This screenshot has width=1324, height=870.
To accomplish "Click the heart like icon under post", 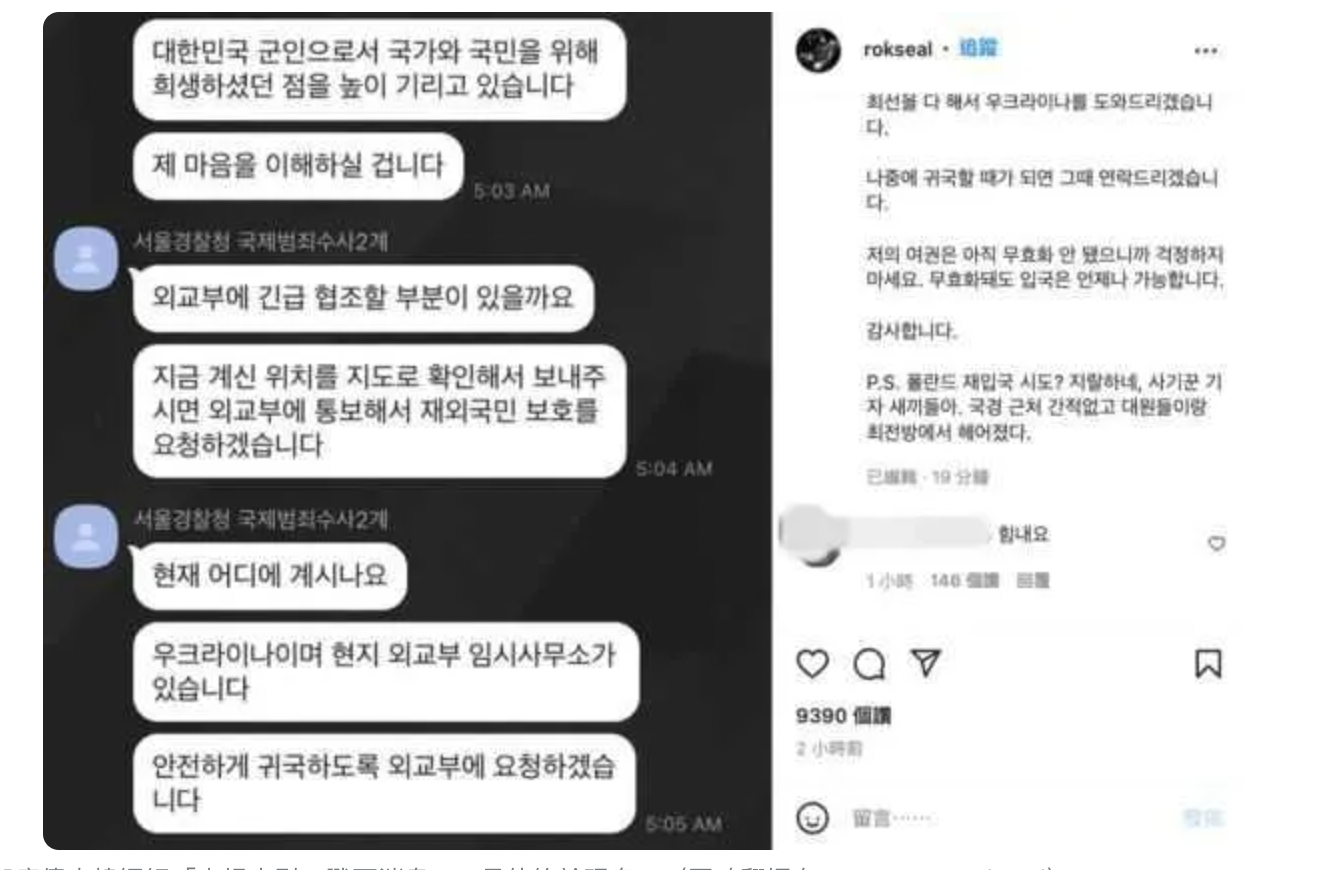I will point(814,662).
